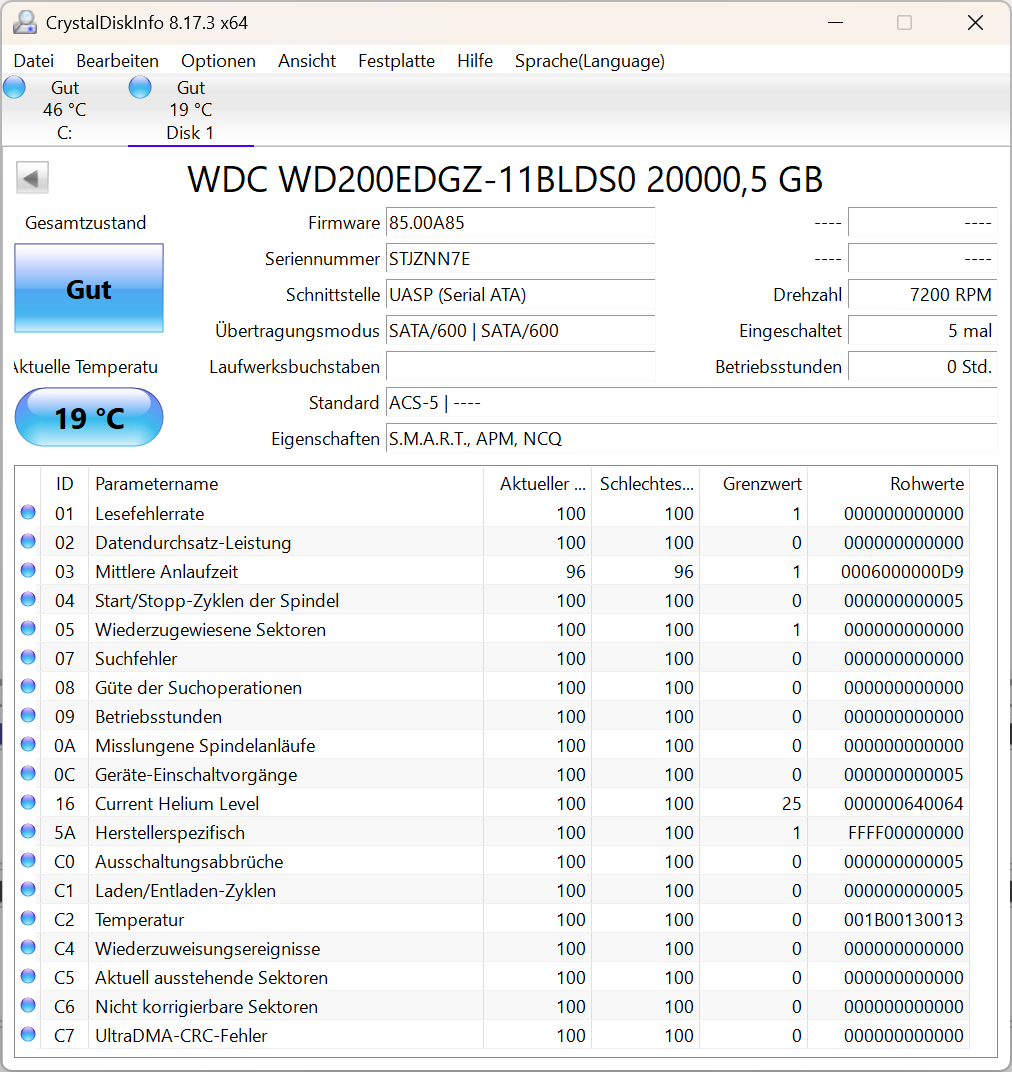Click the CrystalDiskInfo icon in the title bar
1012x1072 pixels.
click(x=23, y=21)
